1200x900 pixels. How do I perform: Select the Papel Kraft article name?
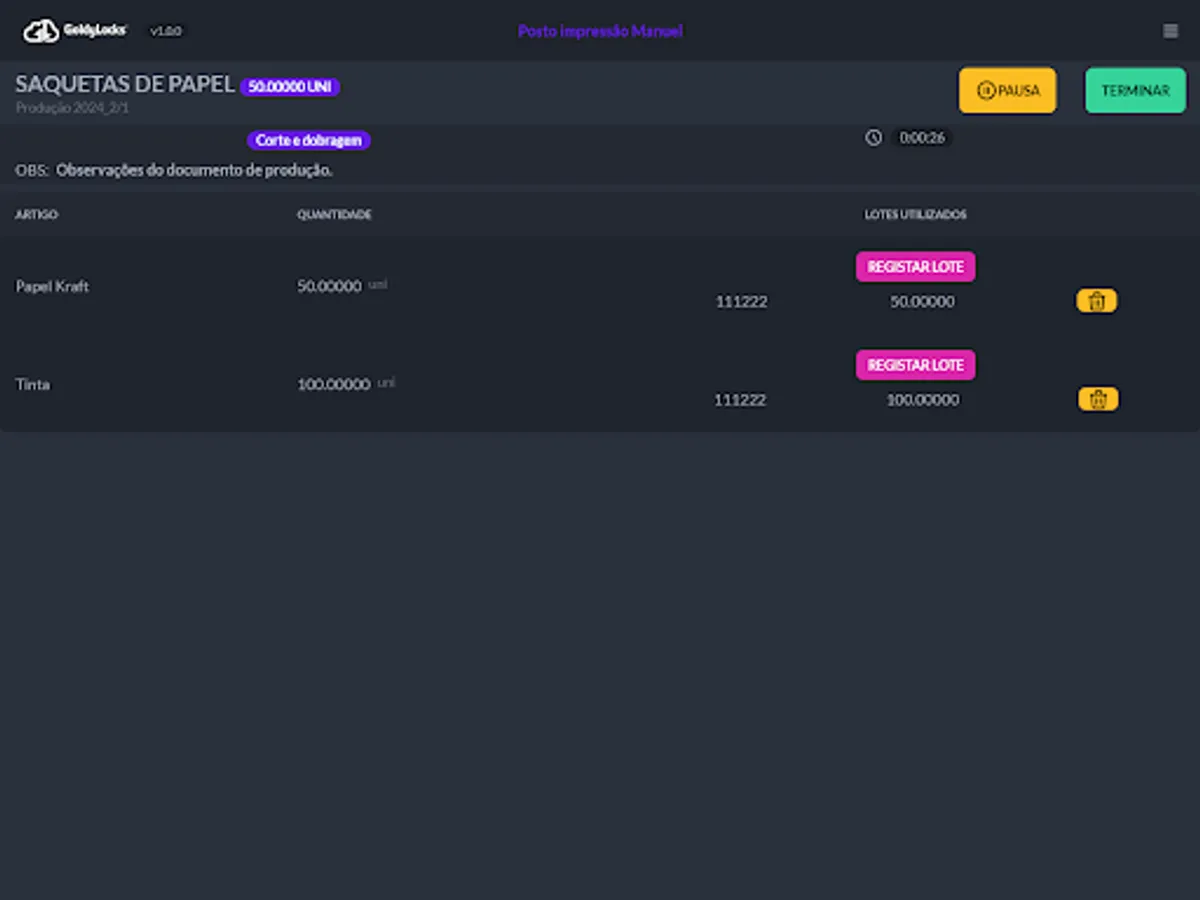point(52,286)
